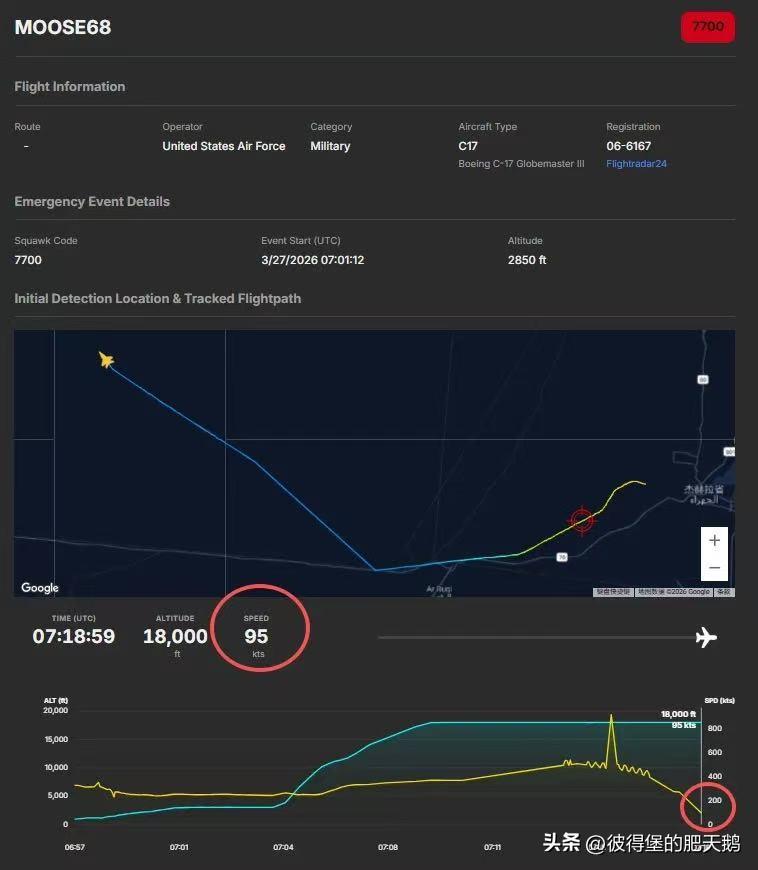Click the altitude readout 18,000 ft
The height and width of the screenshot is (870, 758).
175,636
